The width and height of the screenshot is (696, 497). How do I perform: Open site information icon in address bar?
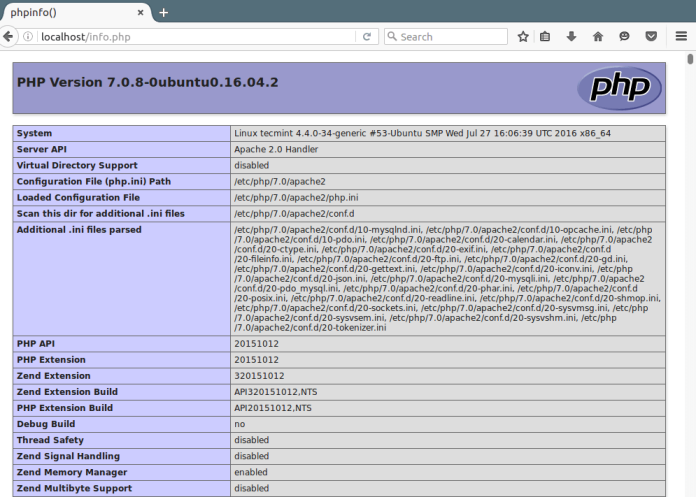[28, 36]
